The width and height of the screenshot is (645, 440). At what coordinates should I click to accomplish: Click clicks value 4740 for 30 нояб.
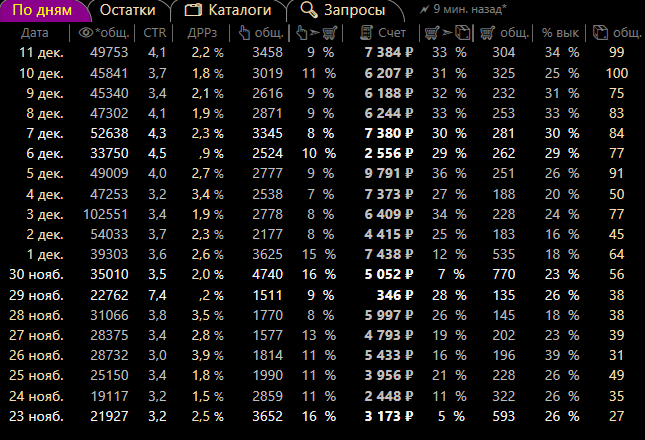coord(267,274)
